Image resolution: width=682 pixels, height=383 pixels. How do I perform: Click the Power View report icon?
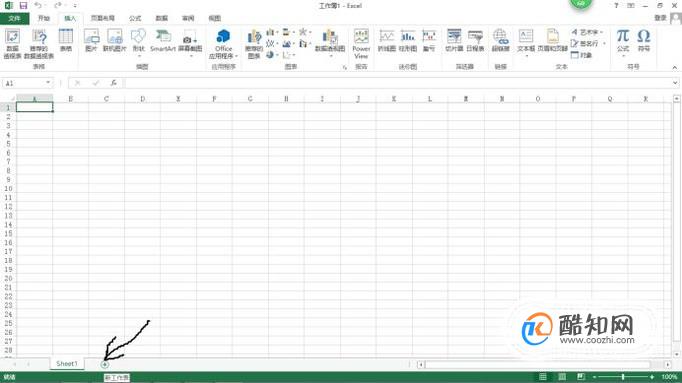pyautogui.click(x=361, y=43)
